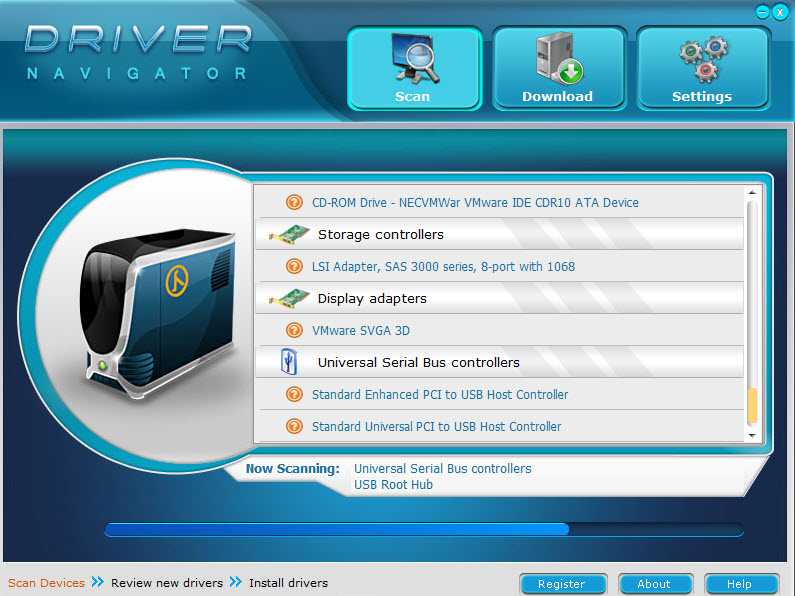Screen dimensions: 795x596
Task: Open the About dialog
Action: pyautogui.click(x=655, y=584)
